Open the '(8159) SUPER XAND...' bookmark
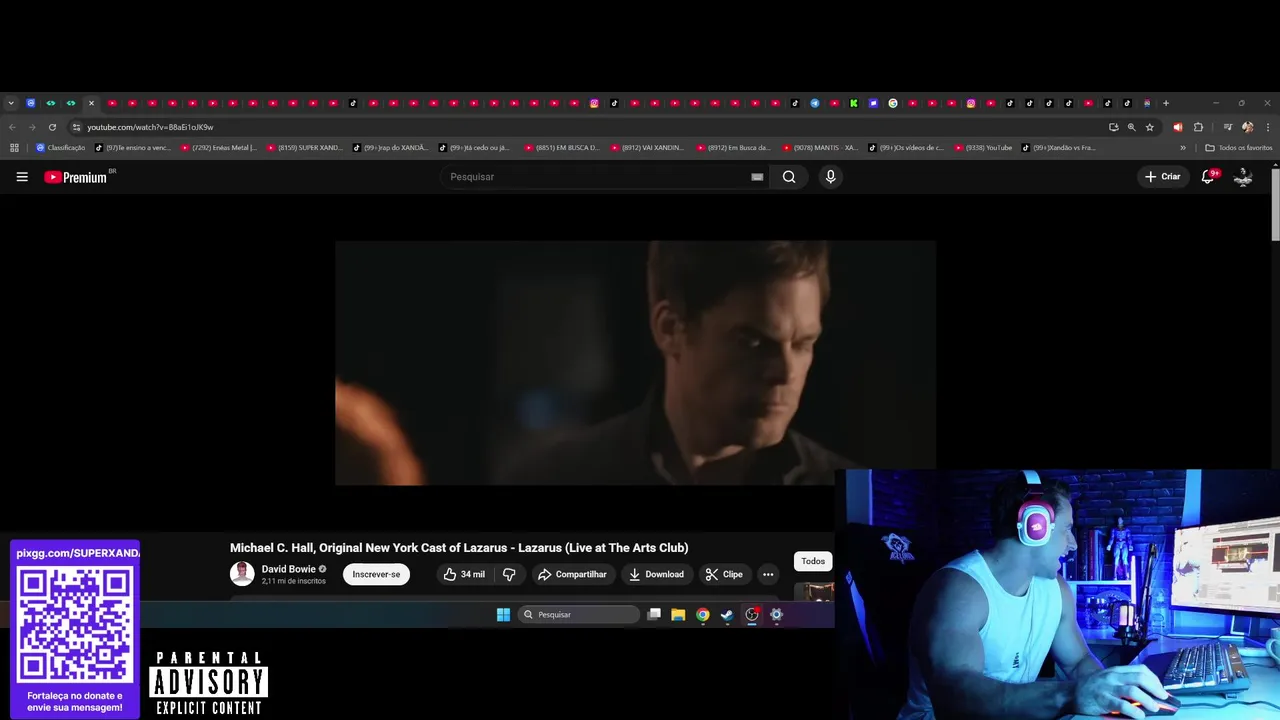This screenshot has height=720, width=1280. point(304,148)
